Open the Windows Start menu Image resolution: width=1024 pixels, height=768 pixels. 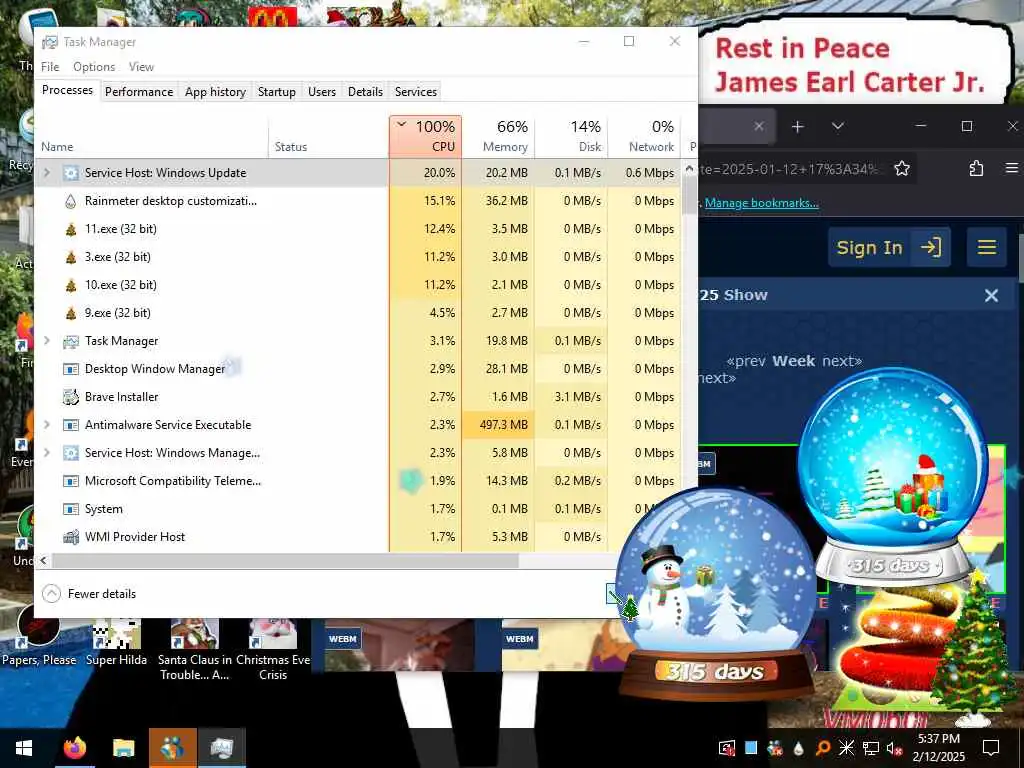point(24,748)
